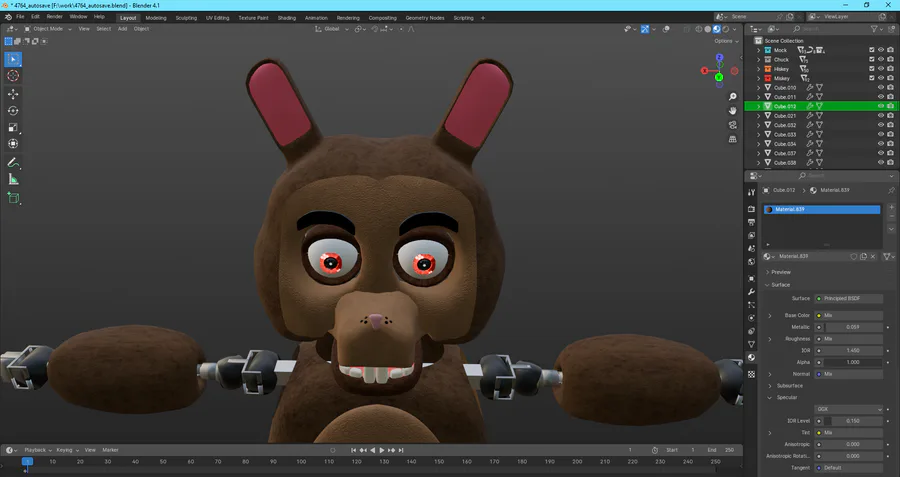900x477 pixels.
Task: Click the viewport zoom magnifier icon
Action: pyautogui.click(x=732, y=97)
